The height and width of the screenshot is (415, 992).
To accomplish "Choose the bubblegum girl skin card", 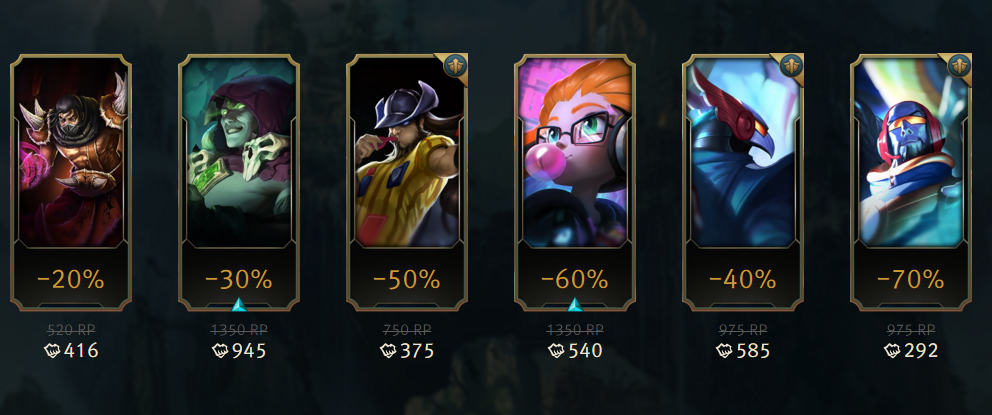I will (x=574, y=182).
